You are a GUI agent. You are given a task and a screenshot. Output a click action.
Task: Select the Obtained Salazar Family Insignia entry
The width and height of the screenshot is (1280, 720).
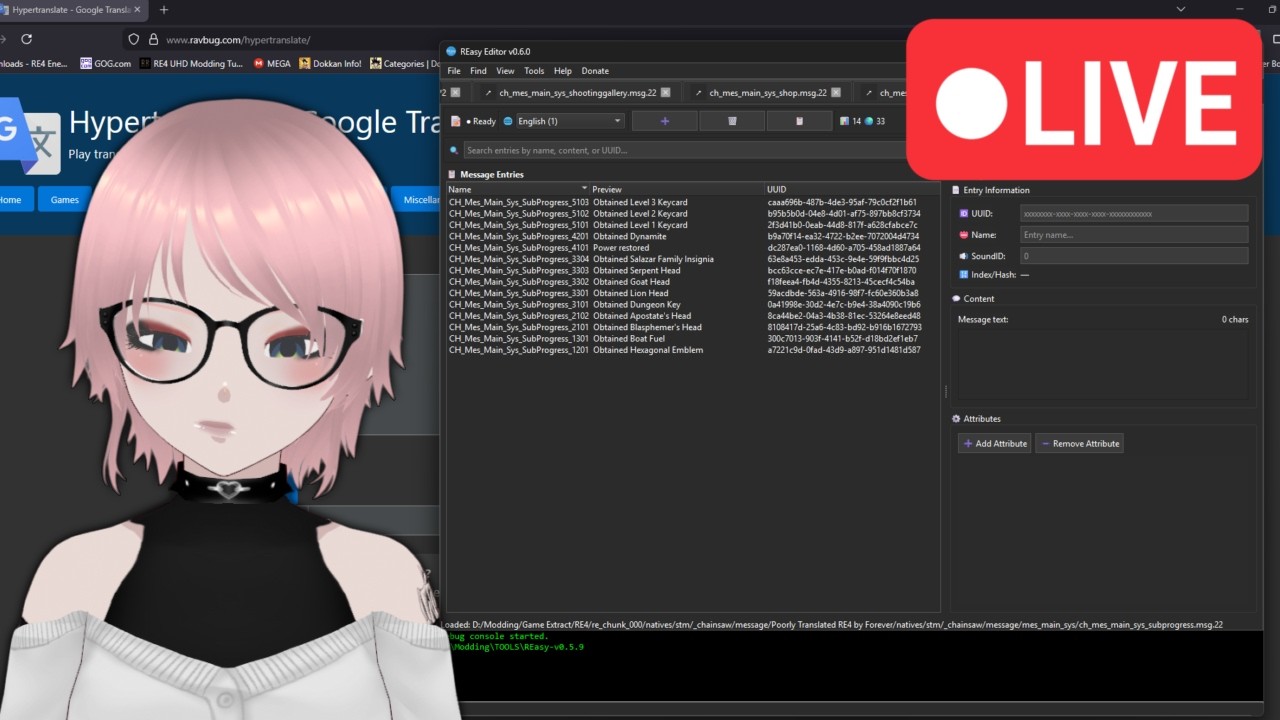coord(693,259)
